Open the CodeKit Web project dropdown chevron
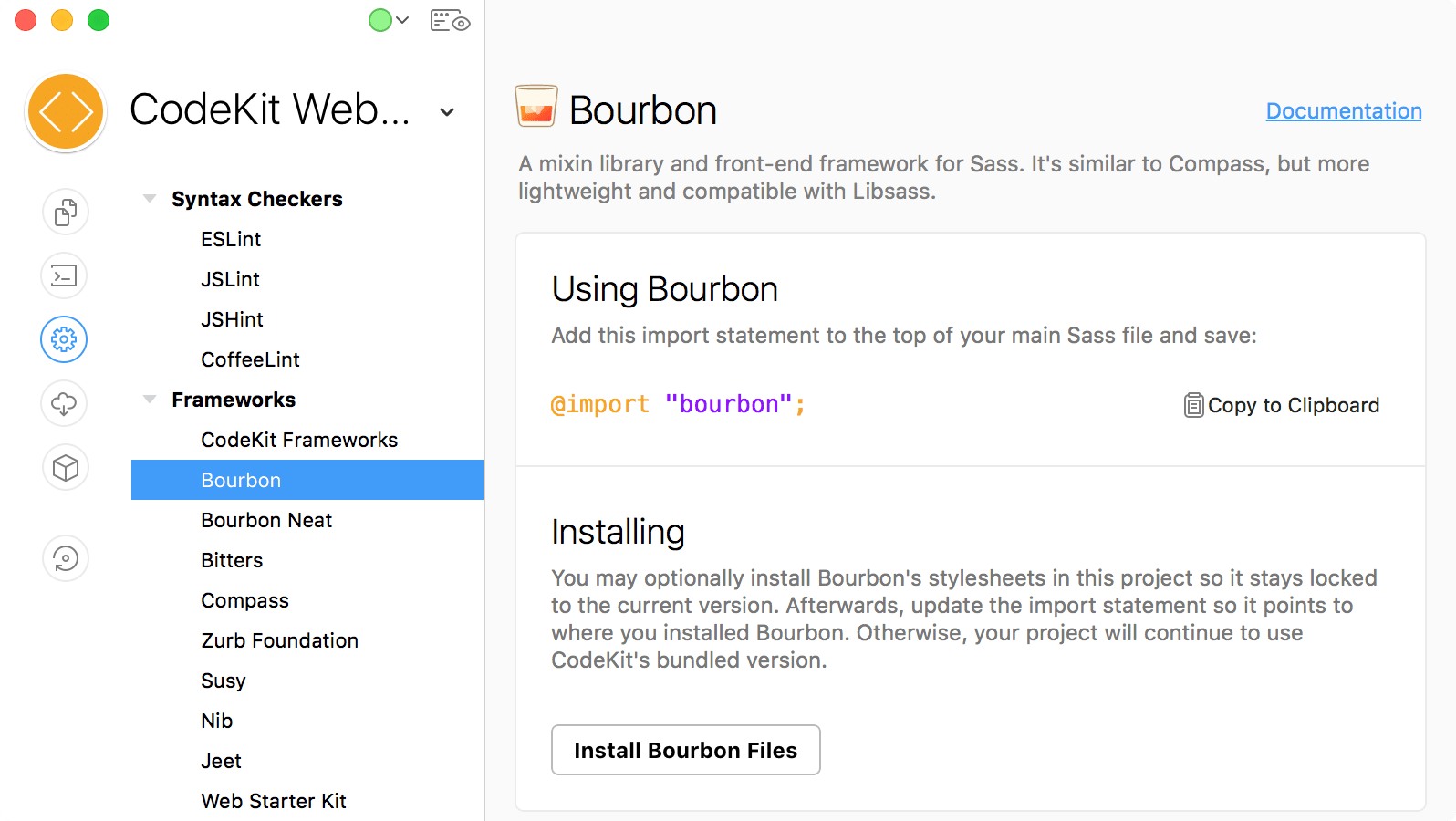The width and height of the screenshot is (1456, 821). pos(447,112)
